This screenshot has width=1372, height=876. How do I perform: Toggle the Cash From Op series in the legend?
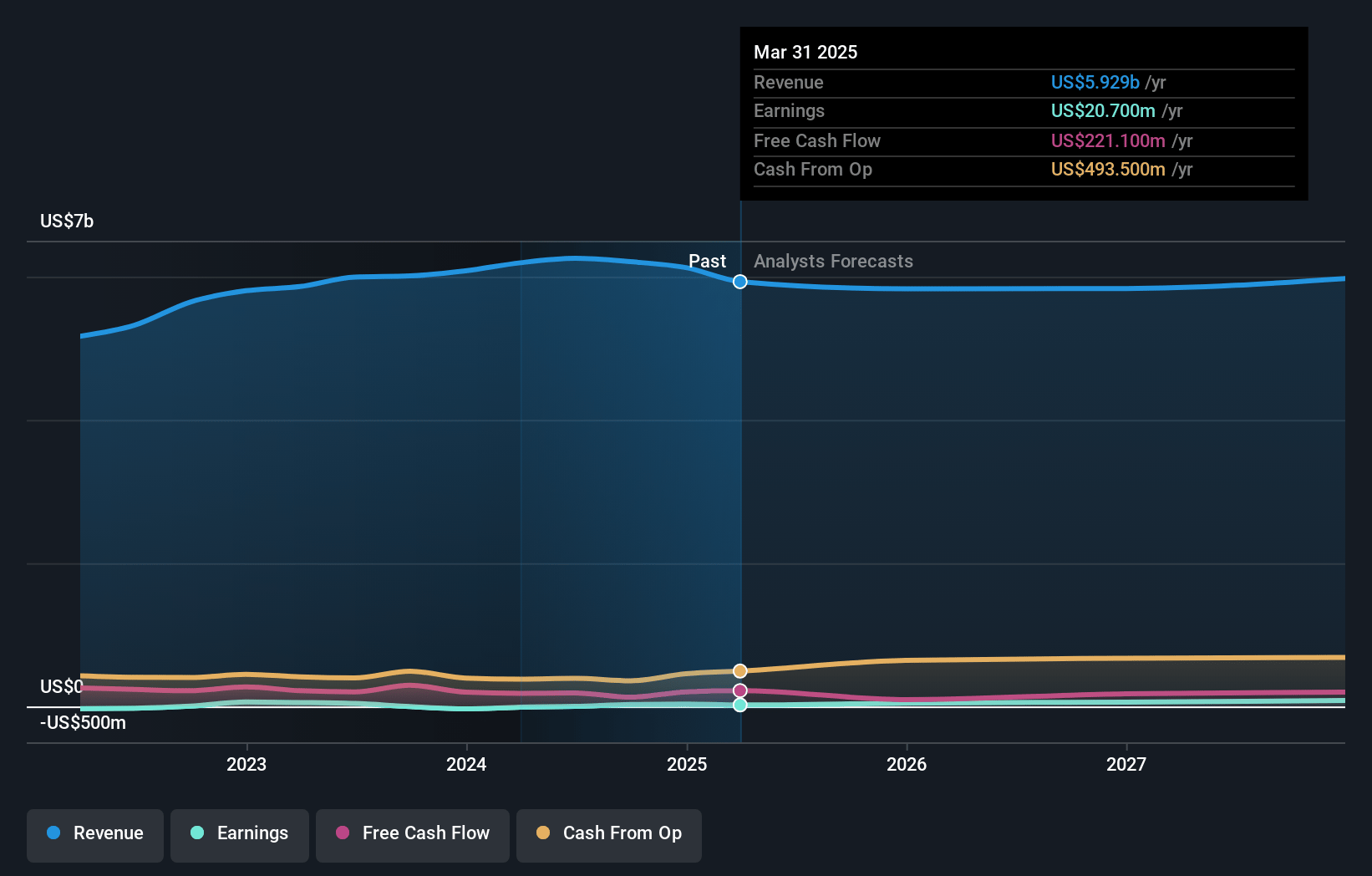tap(609, 835)
